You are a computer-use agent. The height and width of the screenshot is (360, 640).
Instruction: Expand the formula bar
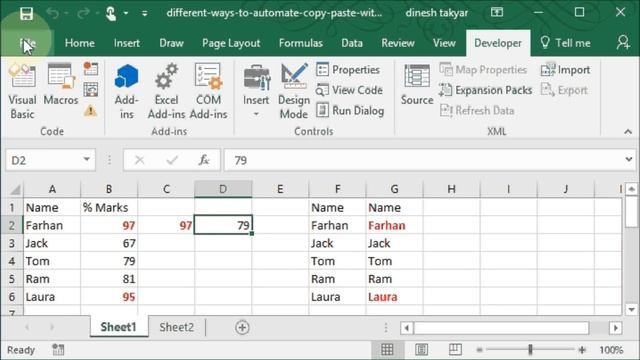tap(629, 159)
